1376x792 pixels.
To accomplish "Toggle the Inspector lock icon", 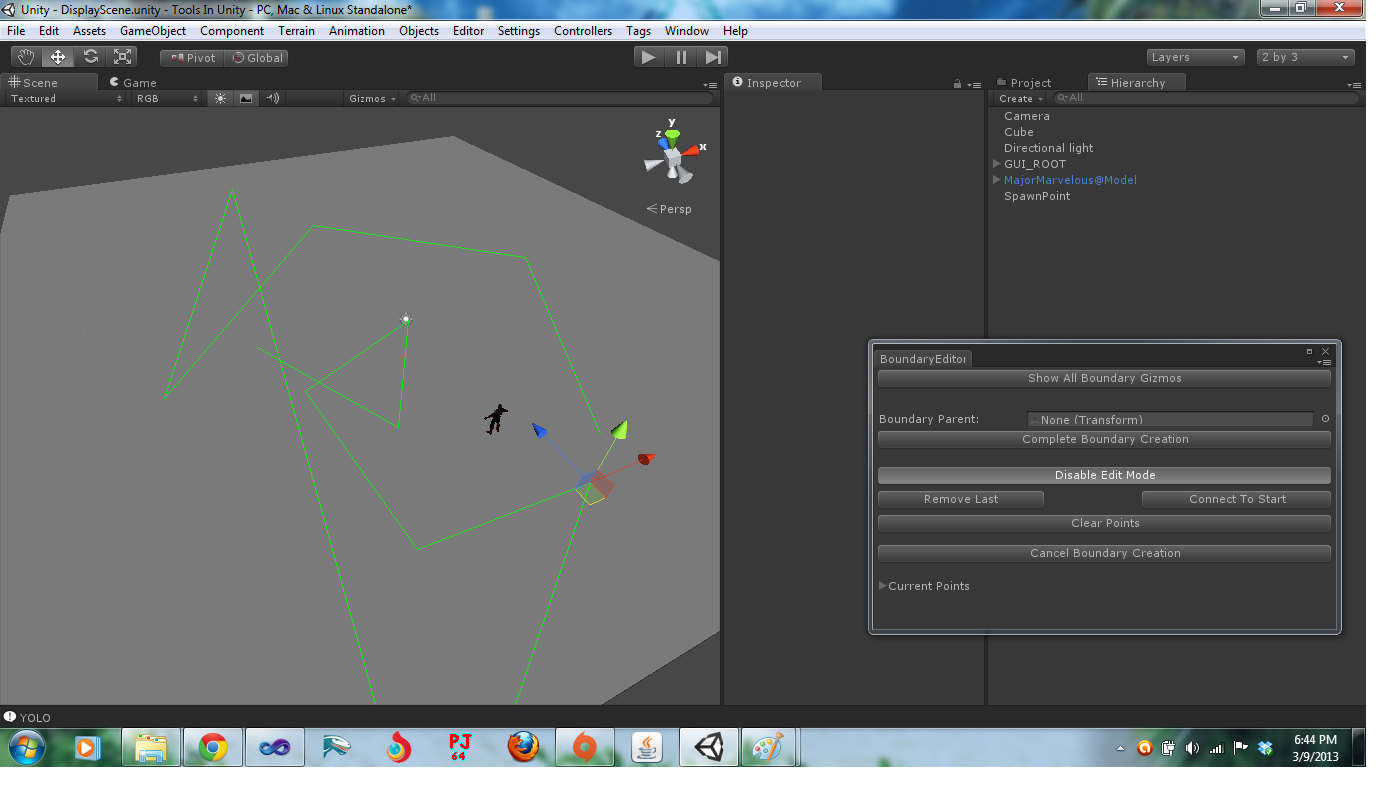I will (958, 84).
